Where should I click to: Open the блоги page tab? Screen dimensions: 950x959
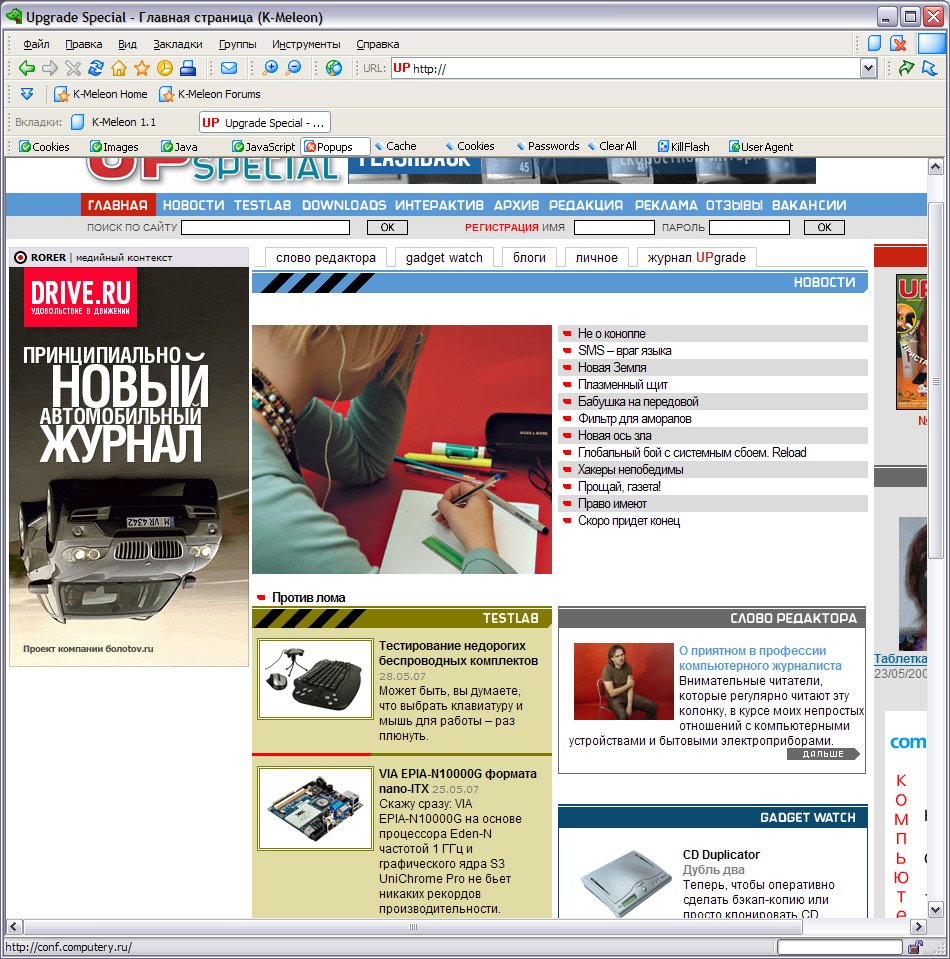pos(529,257)
